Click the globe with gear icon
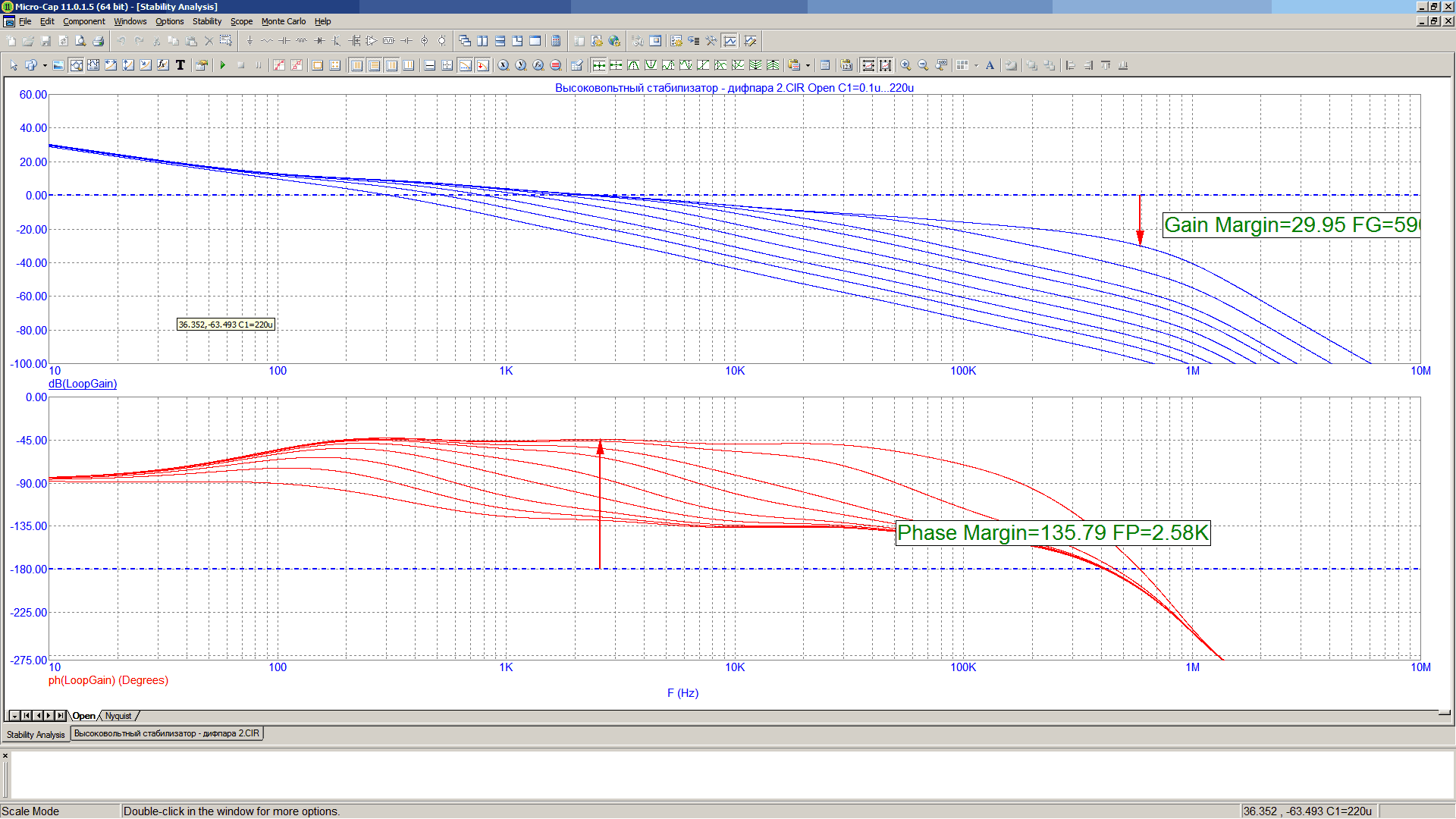This screenshot has width=1456, height=819. pos(614,41)
